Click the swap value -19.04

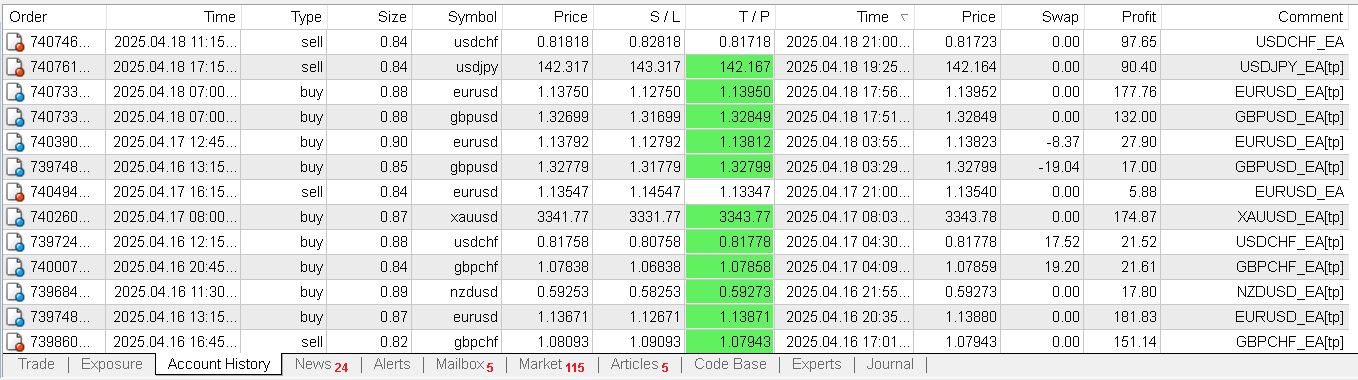pos(1060,167)
